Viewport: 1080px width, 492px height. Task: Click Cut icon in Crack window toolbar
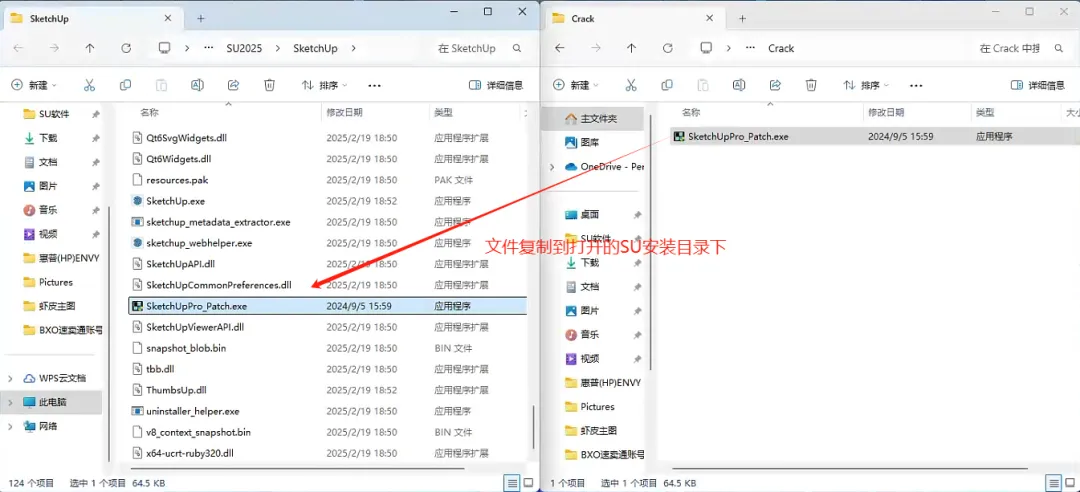[x=630, y=85]
